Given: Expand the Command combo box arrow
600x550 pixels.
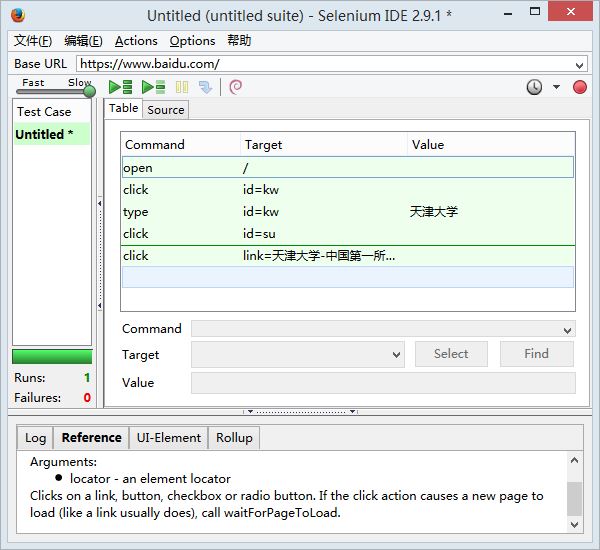Looking at the screenshot, I should click(567, 330).
